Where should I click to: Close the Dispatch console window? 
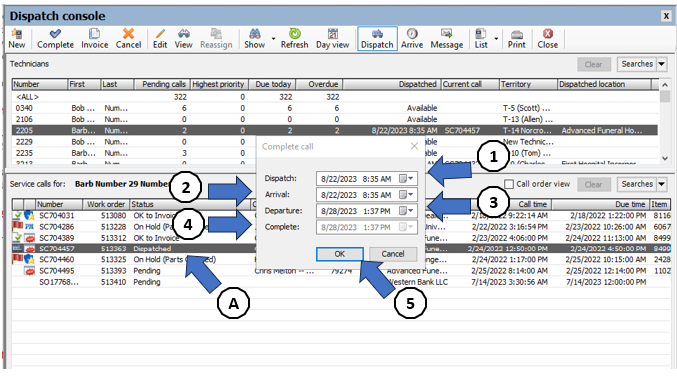coord(666,16)
